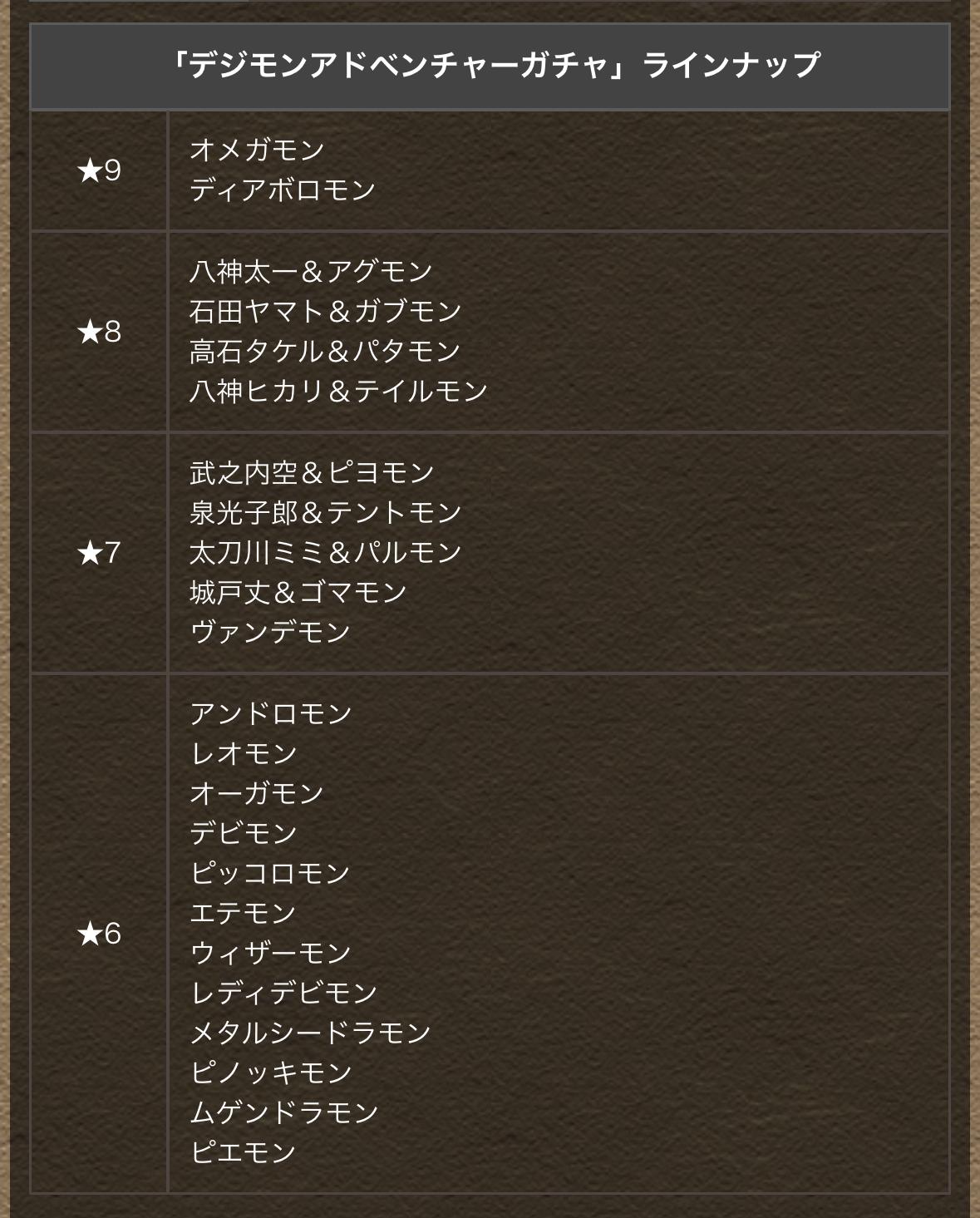Select the アンドロモン entry
This screenshot has width=980, height=1218.
click(271, 713)
